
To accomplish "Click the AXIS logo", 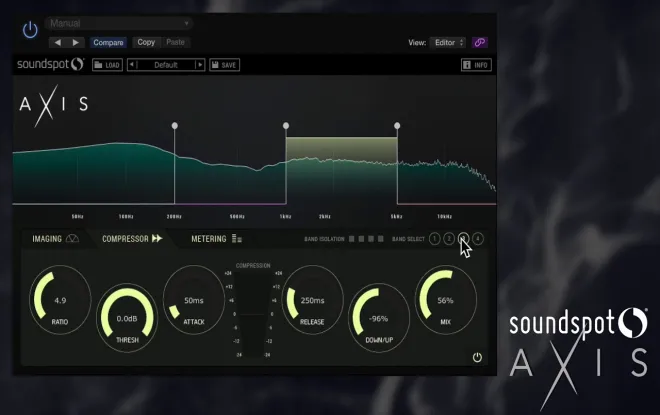I will [x=53, y=105].
